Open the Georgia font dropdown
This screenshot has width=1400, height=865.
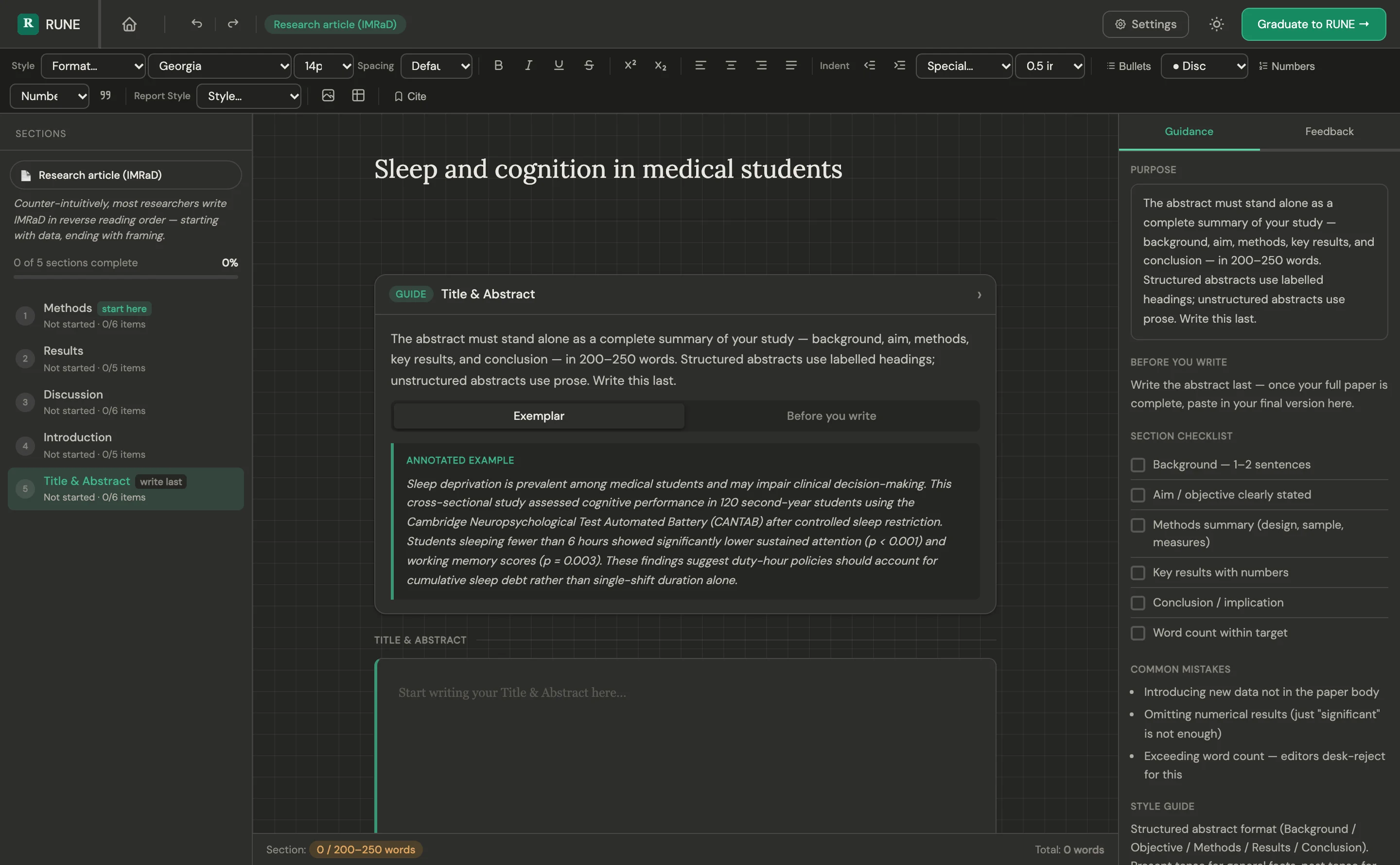tap(220, 66)
